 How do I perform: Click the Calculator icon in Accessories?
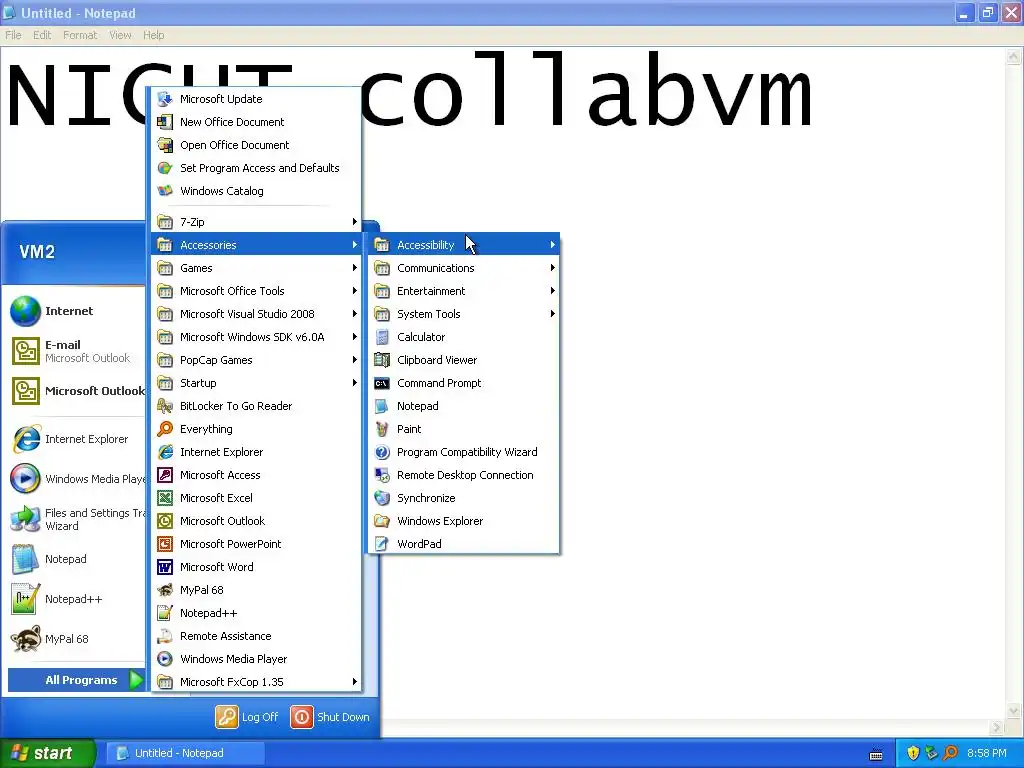pyautogui.click(x=382, y=337)
